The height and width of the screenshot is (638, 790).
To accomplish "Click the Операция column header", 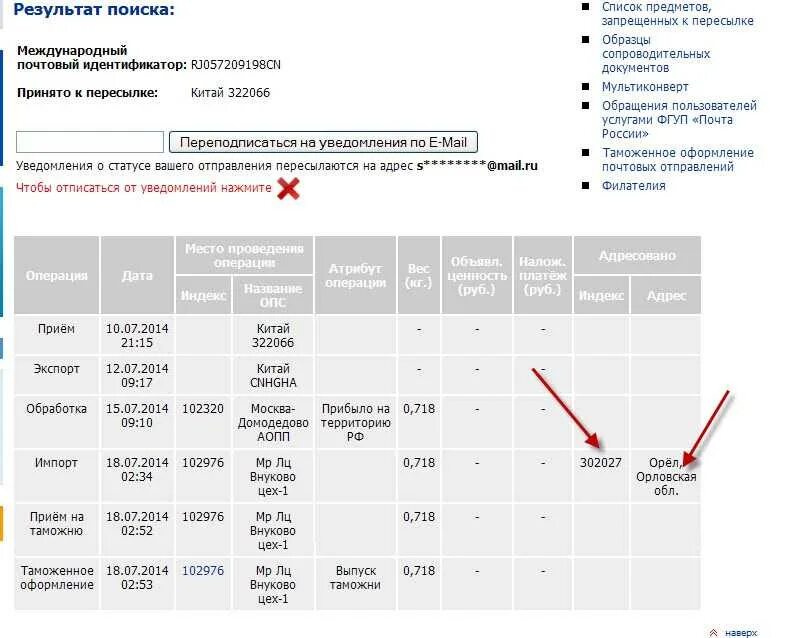I will (56, 275).
